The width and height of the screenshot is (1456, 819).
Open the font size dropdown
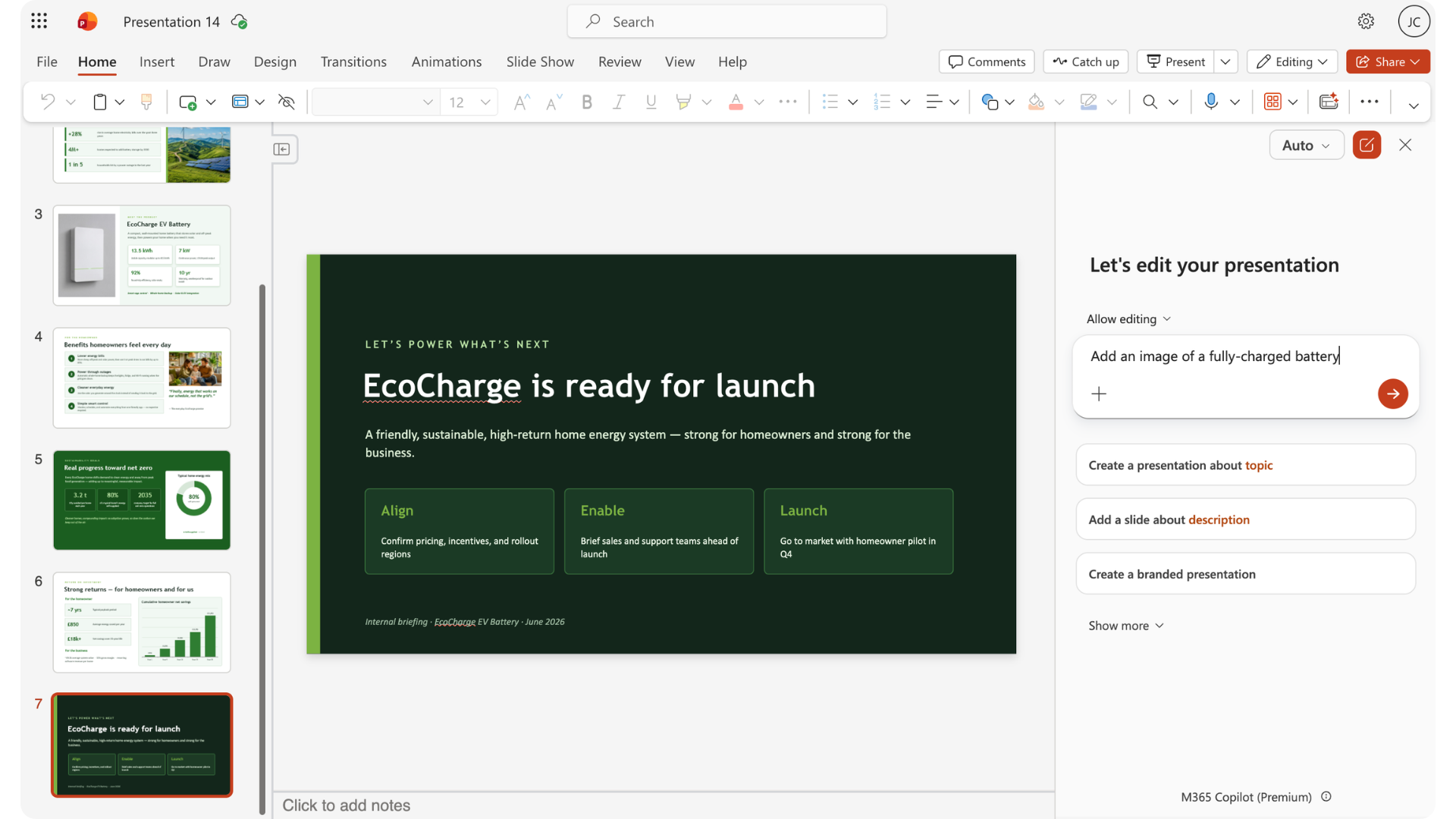pyautogui.click(x=485, y=102)
